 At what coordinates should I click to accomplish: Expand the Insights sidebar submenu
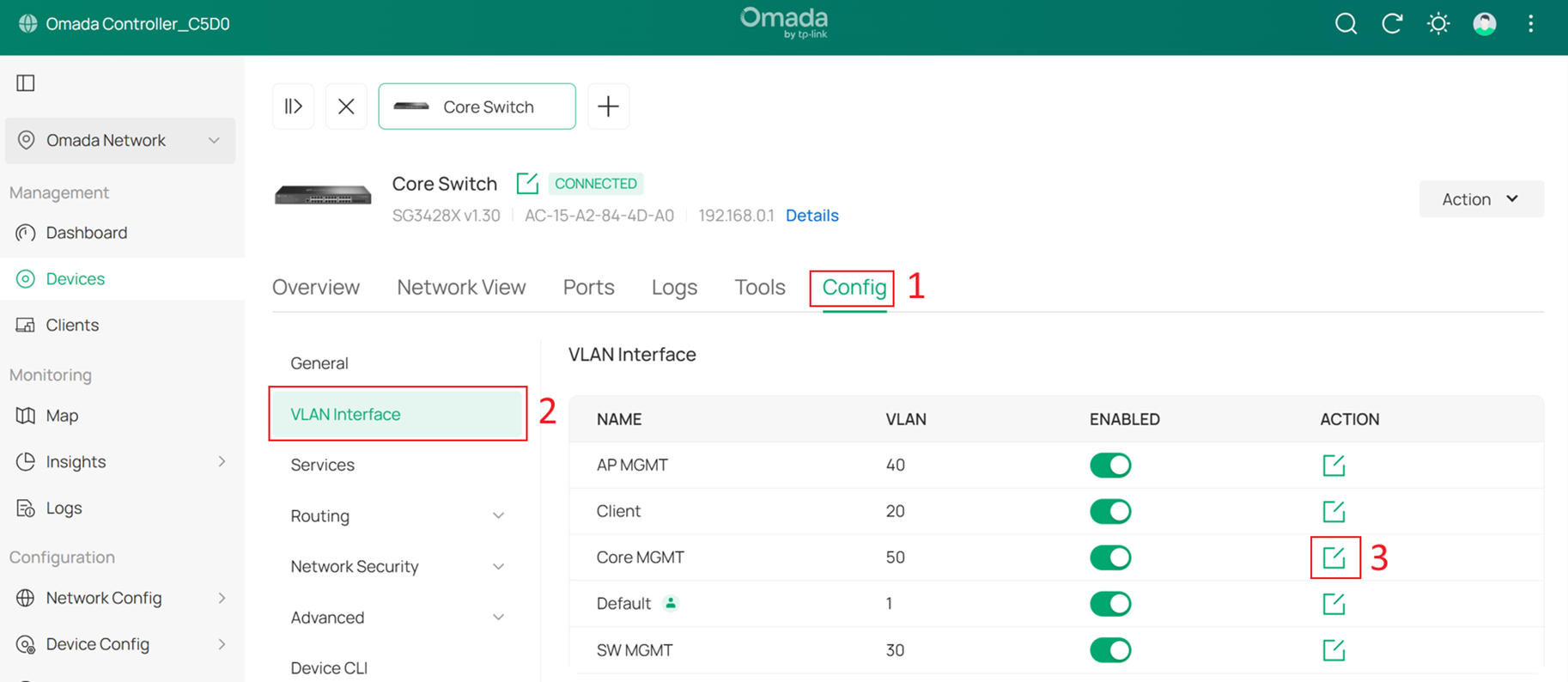(222, 462)
